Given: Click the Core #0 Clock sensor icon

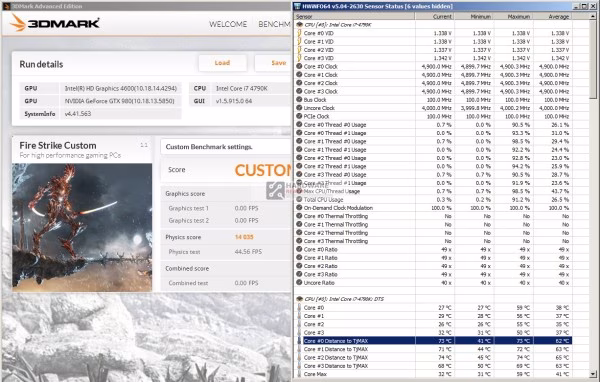Looking at the screenshot, I should point(299,66).
